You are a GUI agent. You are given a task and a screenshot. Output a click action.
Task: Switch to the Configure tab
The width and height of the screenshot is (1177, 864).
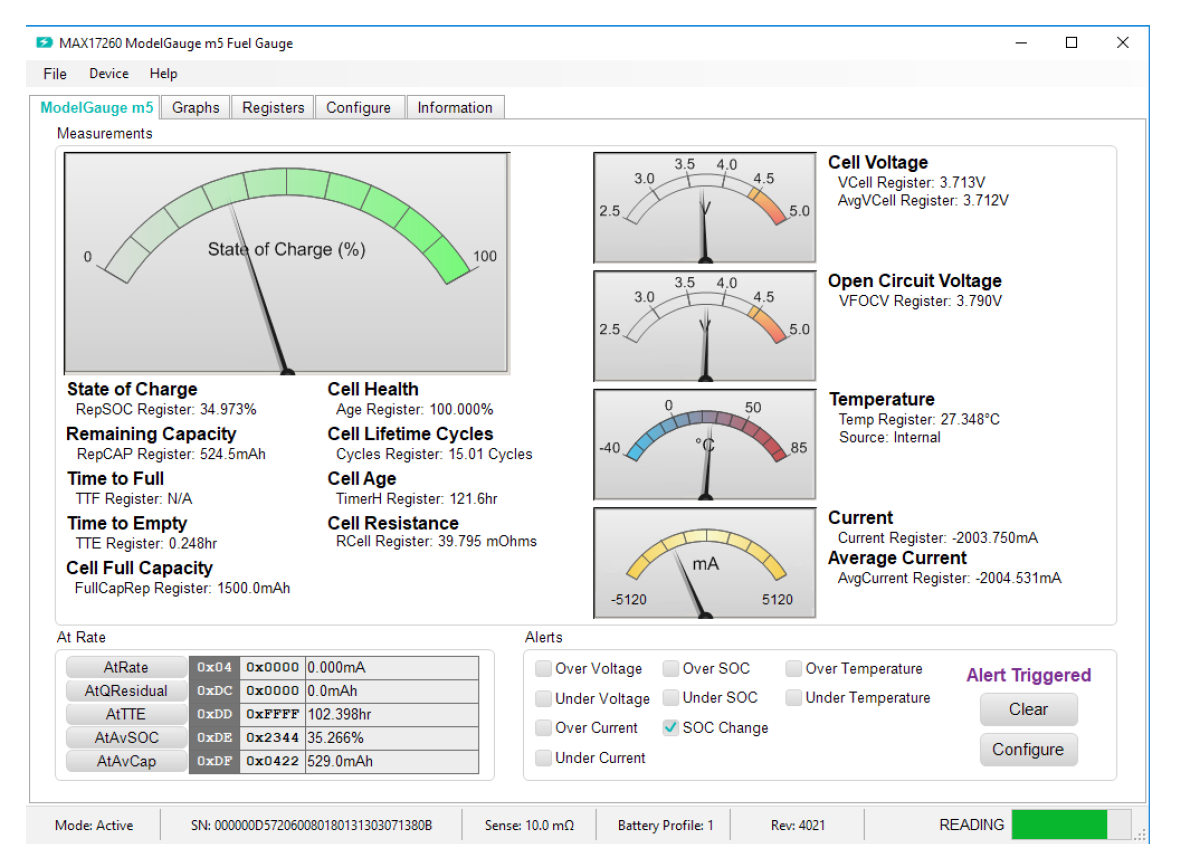pos(359,107)
